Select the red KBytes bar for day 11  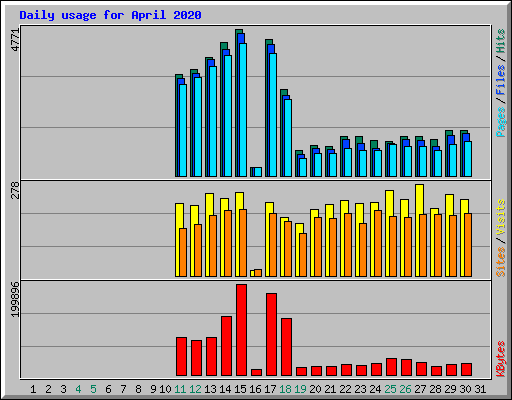click(181, 357)
